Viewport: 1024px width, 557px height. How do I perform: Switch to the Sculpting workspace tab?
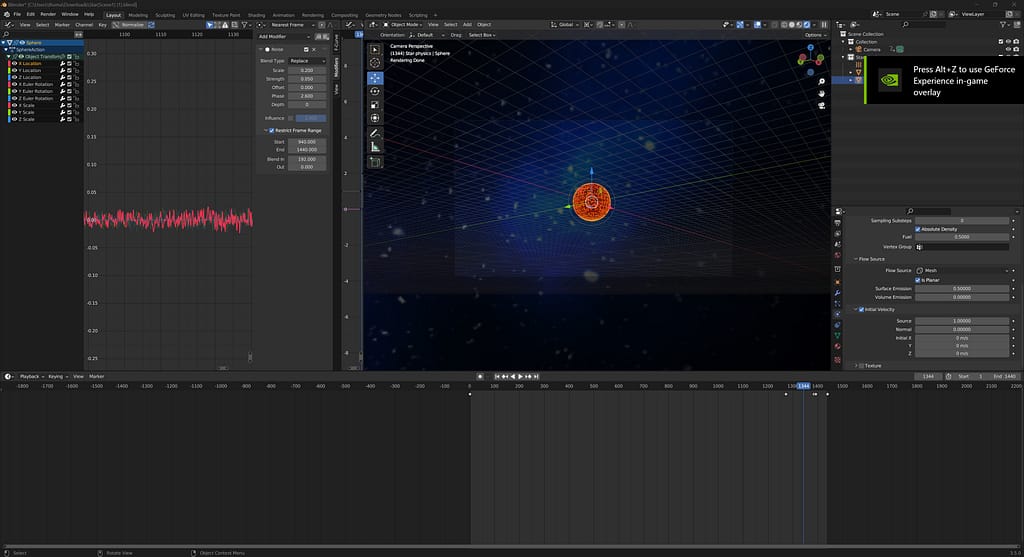pos(164,15)
